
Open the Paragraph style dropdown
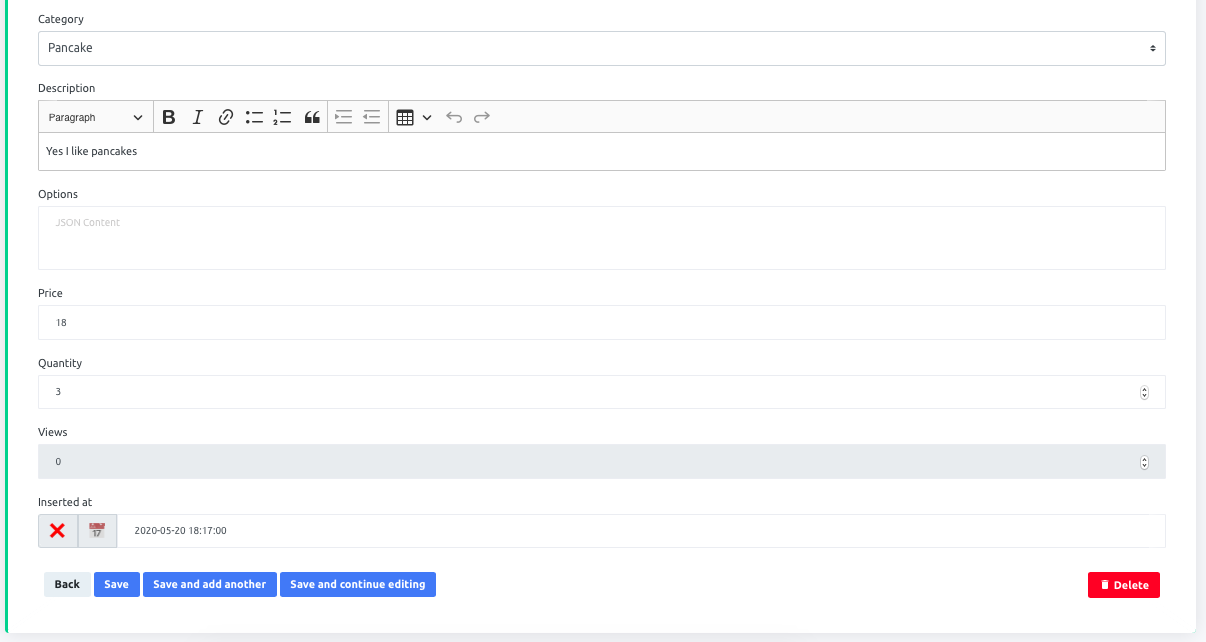(x=95, y=116)
